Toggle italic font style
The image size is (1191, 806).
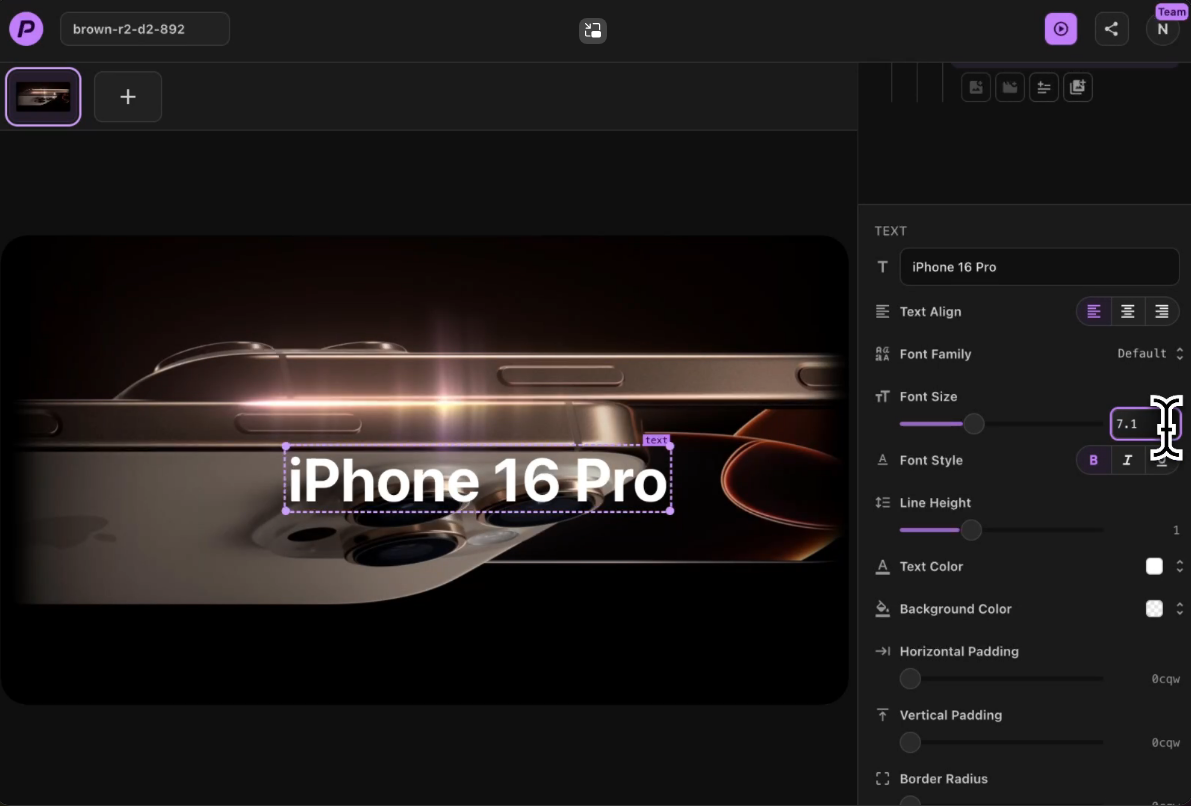[1128, 460]
